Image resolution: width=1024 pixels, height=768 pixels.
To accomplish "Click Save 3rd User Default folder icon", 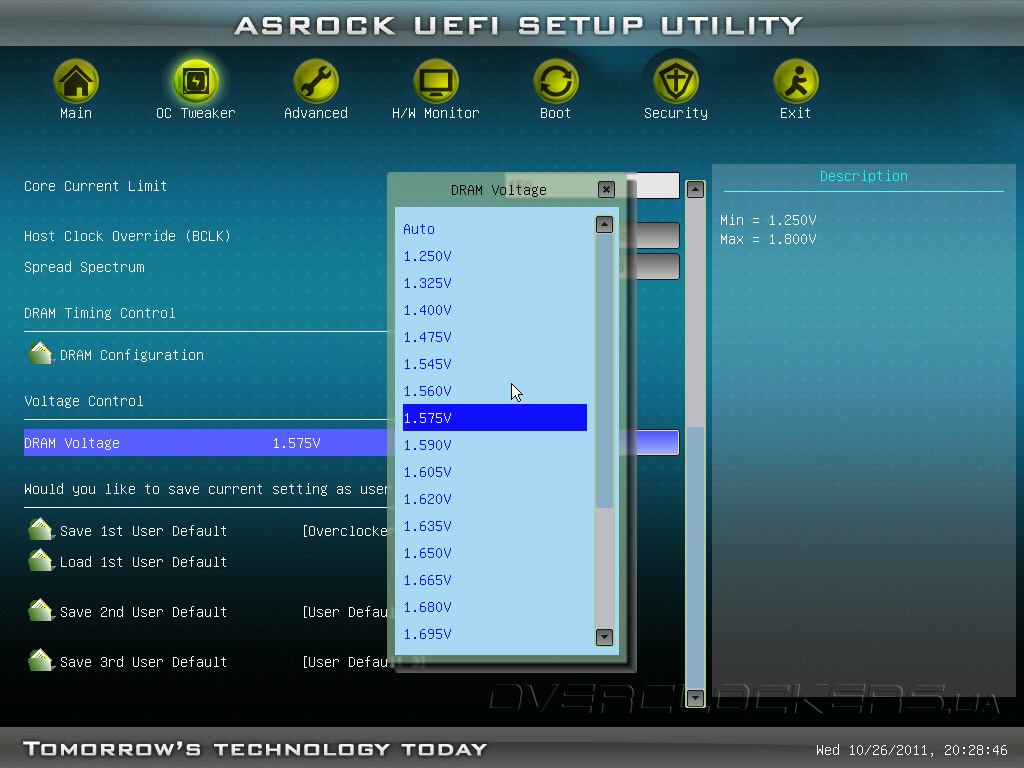I will tap(40, 660).
